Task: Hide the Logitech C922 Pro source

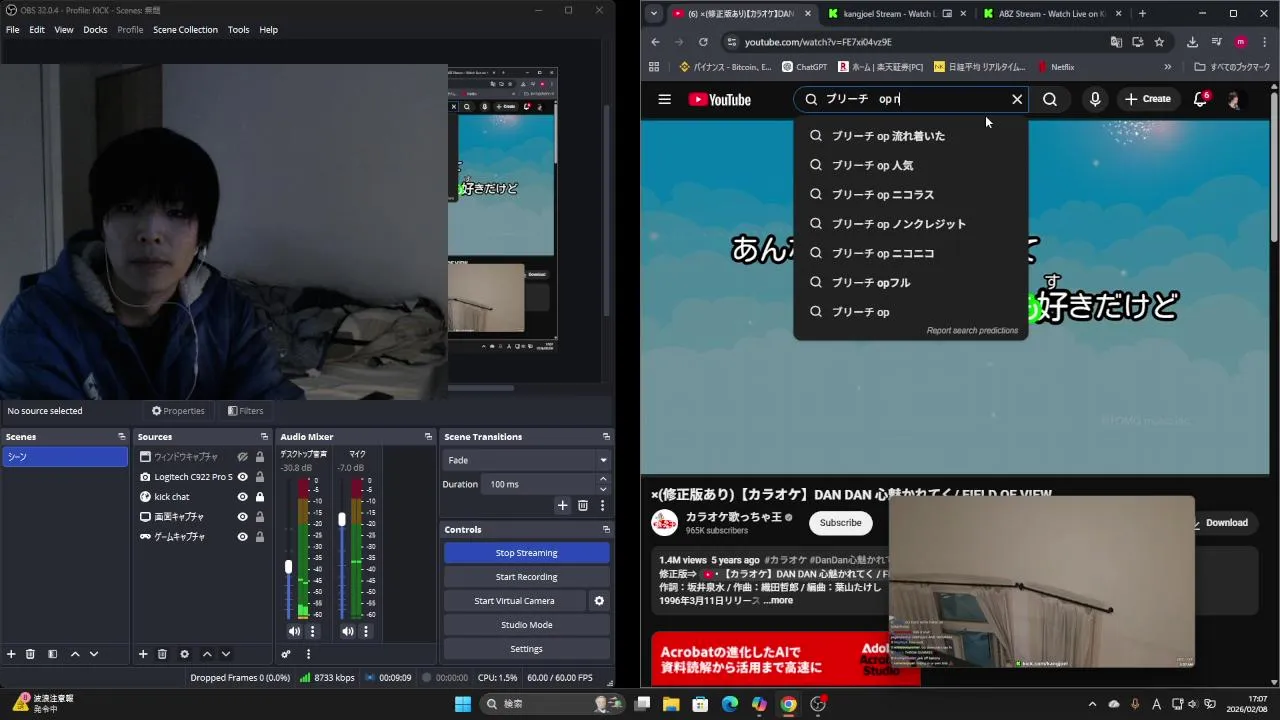Action: pyautogui.click(x=242, y=477)
